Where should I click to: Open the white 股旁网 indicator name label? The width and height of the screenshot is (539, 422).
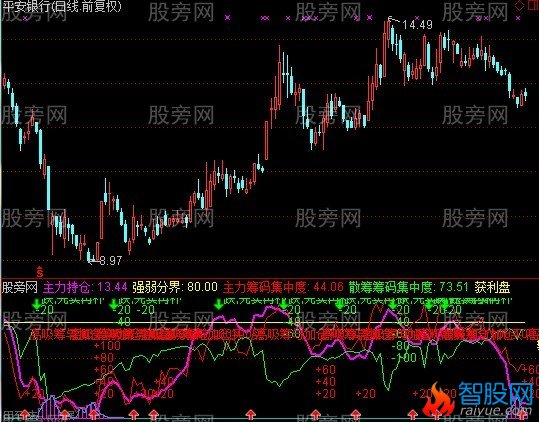[x=20, y=287]
